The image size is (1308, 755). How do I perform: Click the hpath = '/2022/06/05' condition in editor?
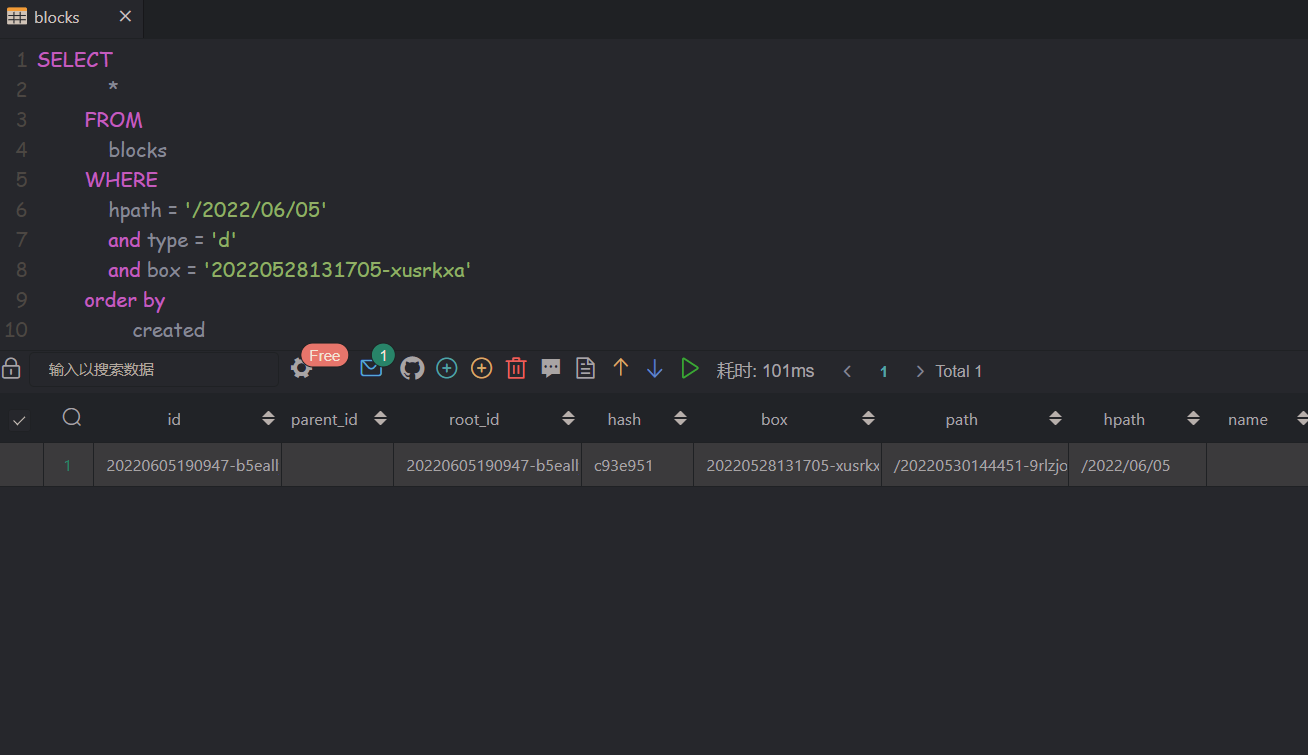219,210
